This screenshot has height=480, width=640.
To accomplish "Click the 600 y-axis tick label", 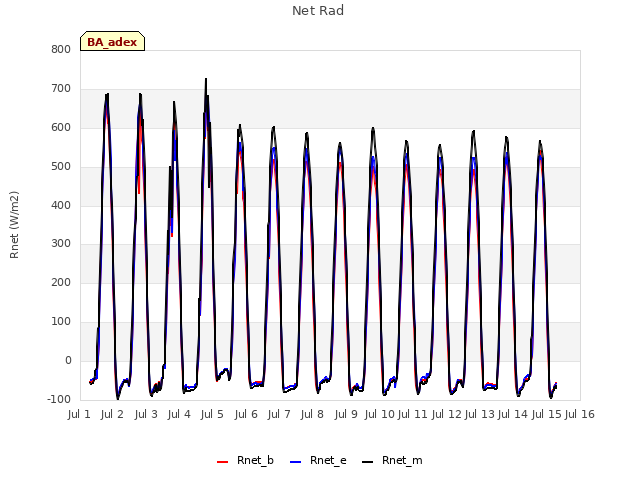I will tap(61, 127).
